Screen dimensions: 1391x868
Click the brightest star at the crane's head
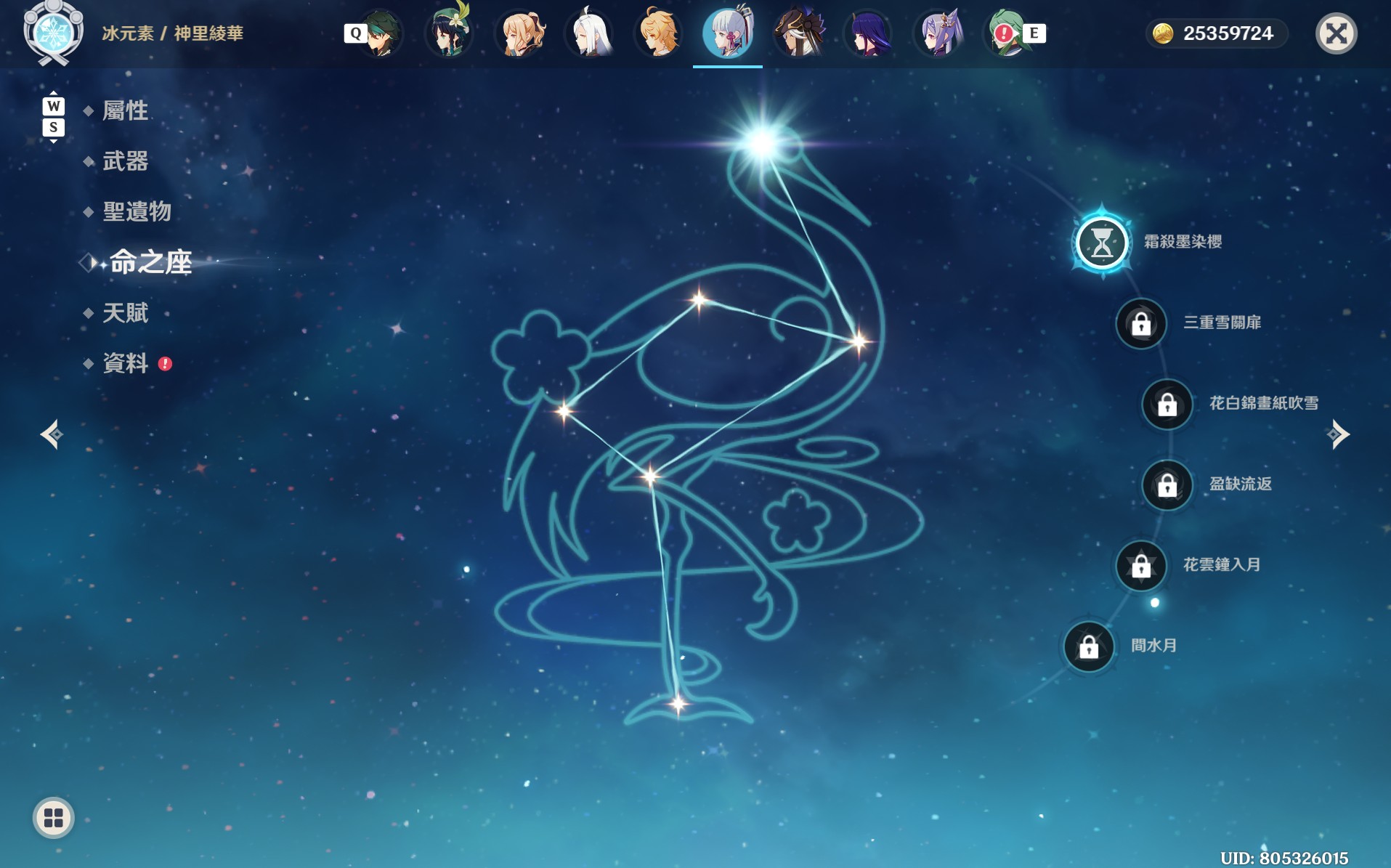762,142
